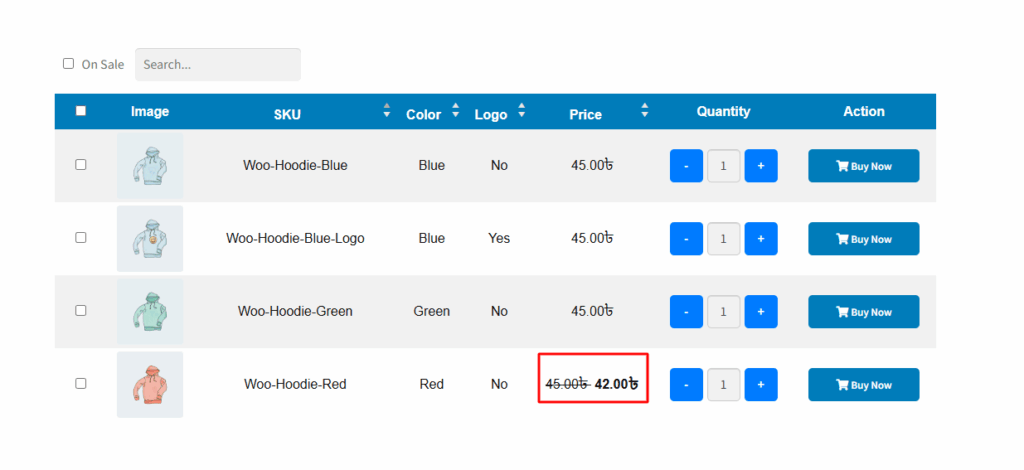Screen dimensions: 1024x470
Task: Buy Now the Woo-Hoodie-Red item
Action: 863,384
